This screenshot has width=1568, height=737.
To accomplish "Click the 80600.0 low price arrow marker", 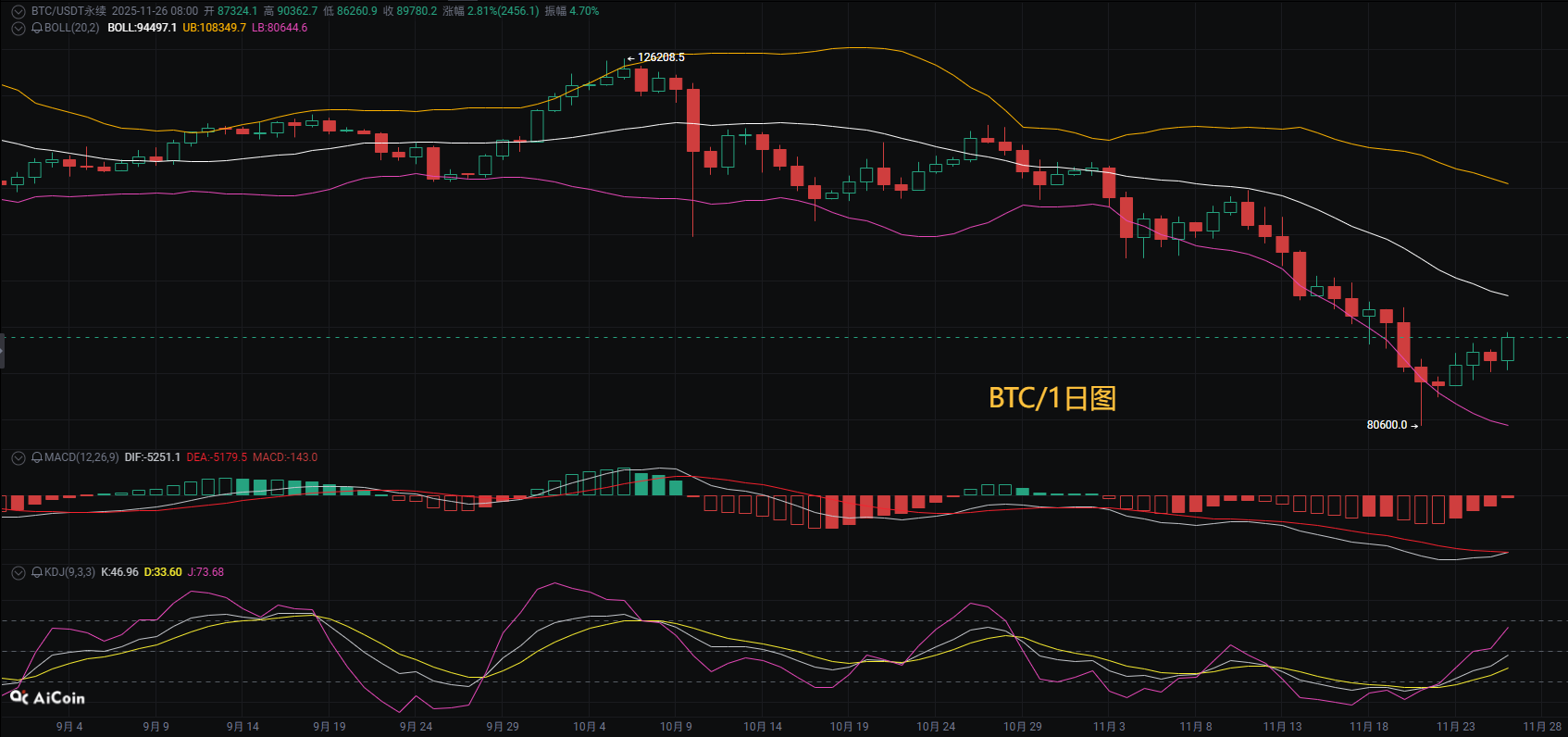I will point(1391,425).
